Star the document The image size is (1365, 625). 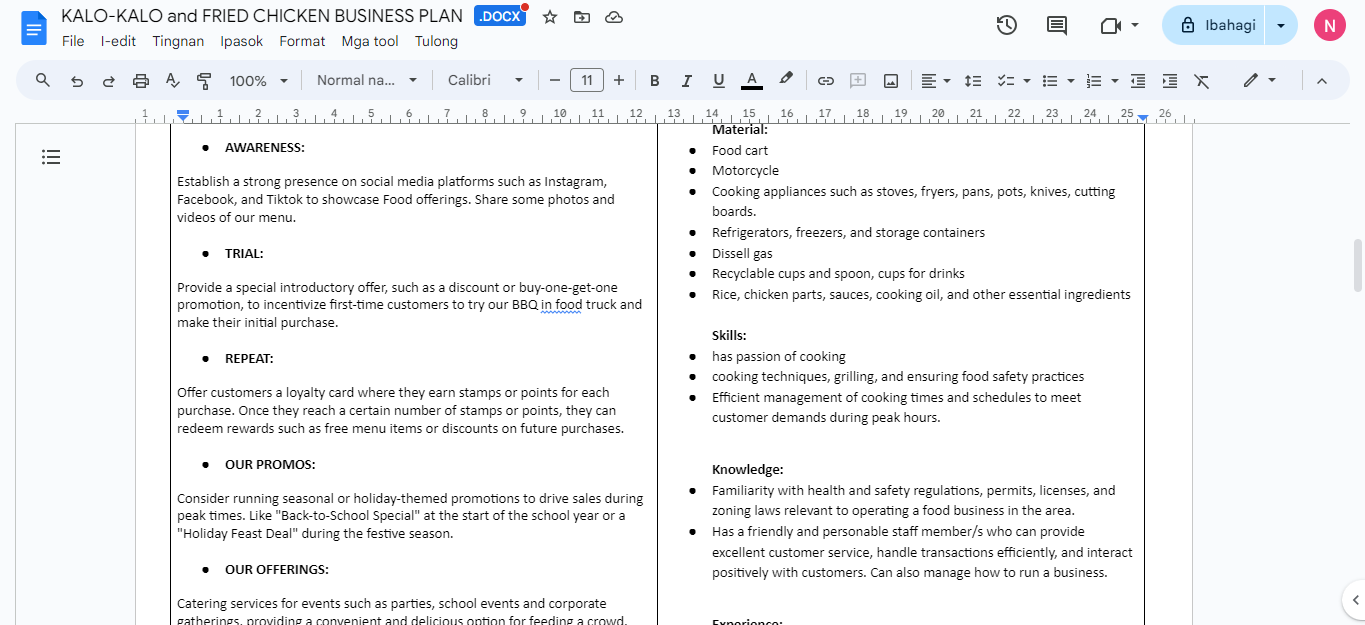pyautogui.click(x=549, y=17)
